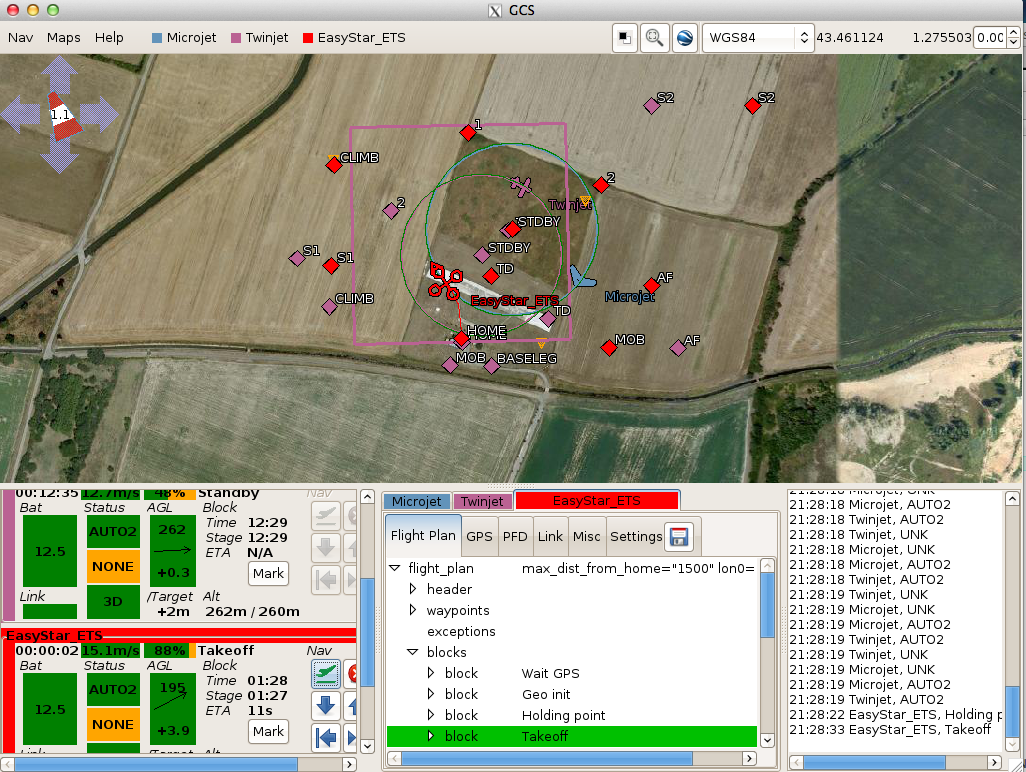Viewport: 1026px width, 772px height.
Task: Expand the highlighted Takeoff block
Action: point(431,735)
